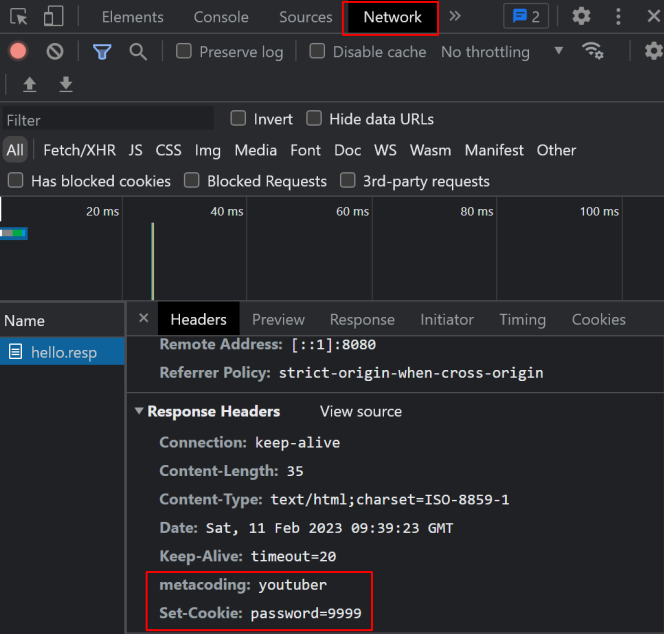Filter by Fetch/XHR requests
The image size is (664, 634).
pos(80,150)
